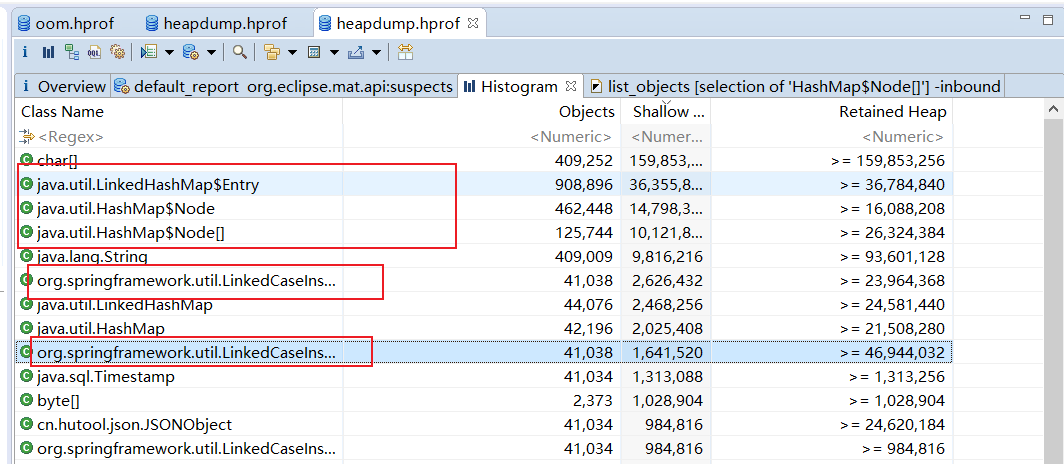Close the Histogram tab

point(571,87)
